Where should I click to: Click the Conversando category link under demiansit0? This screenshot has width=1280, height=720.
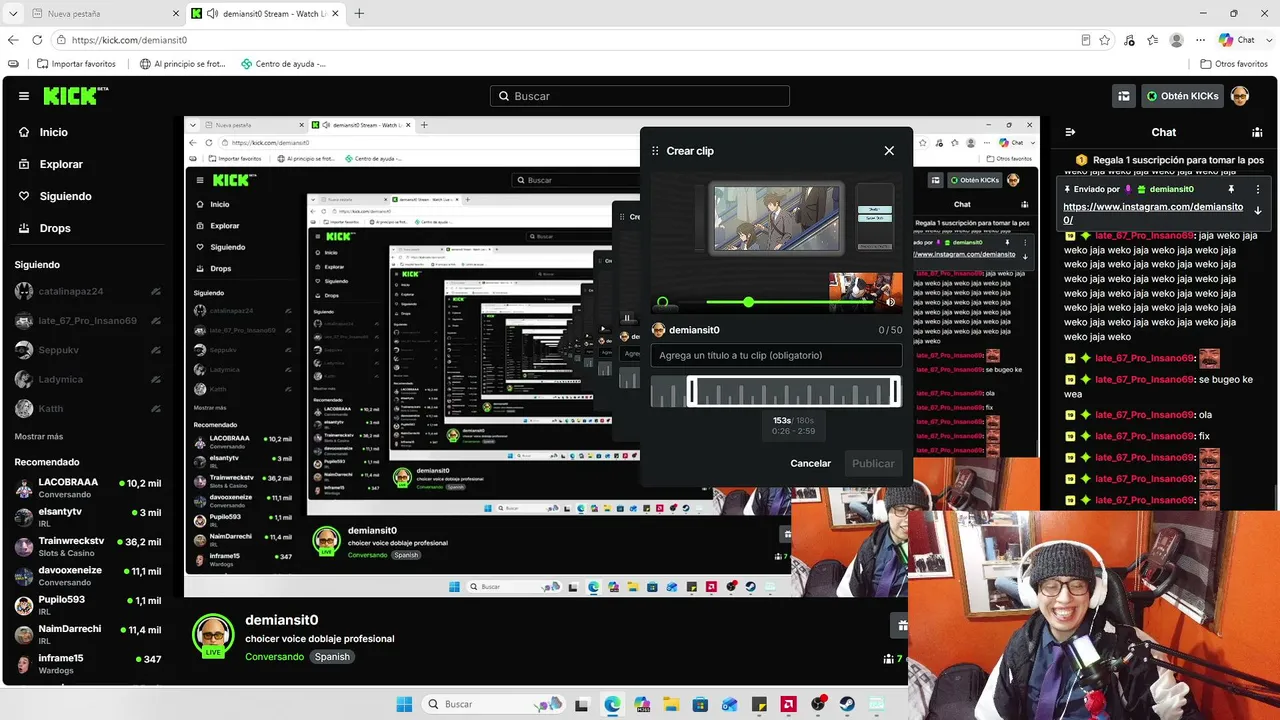[x=275, y=657]
